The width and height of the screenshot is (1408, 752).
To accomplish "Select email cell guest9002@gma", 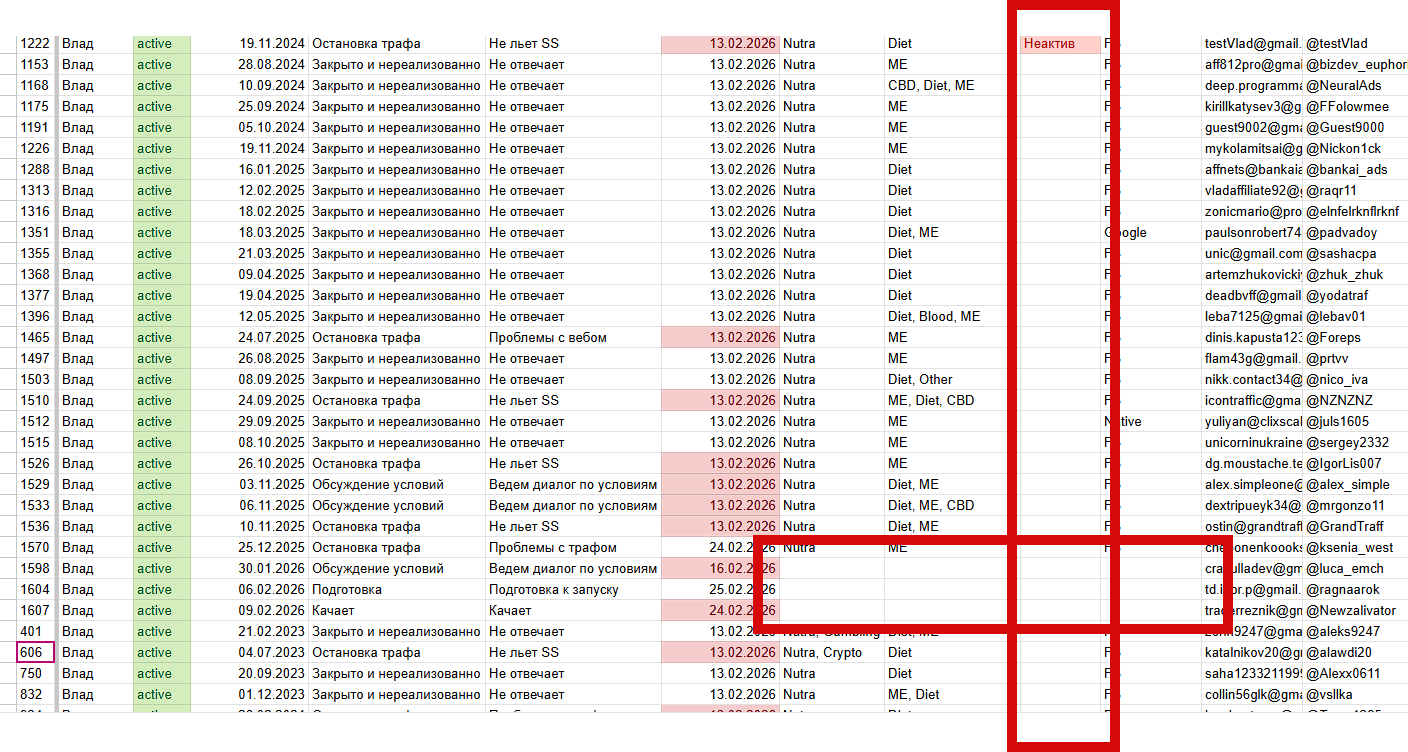I will (x=1252, y=128).
